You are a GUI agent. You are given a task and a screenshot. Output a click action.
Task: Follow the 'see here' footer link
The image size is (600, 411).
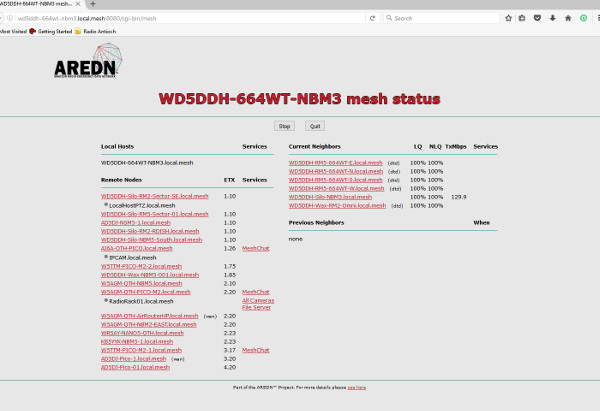[357, 387]
